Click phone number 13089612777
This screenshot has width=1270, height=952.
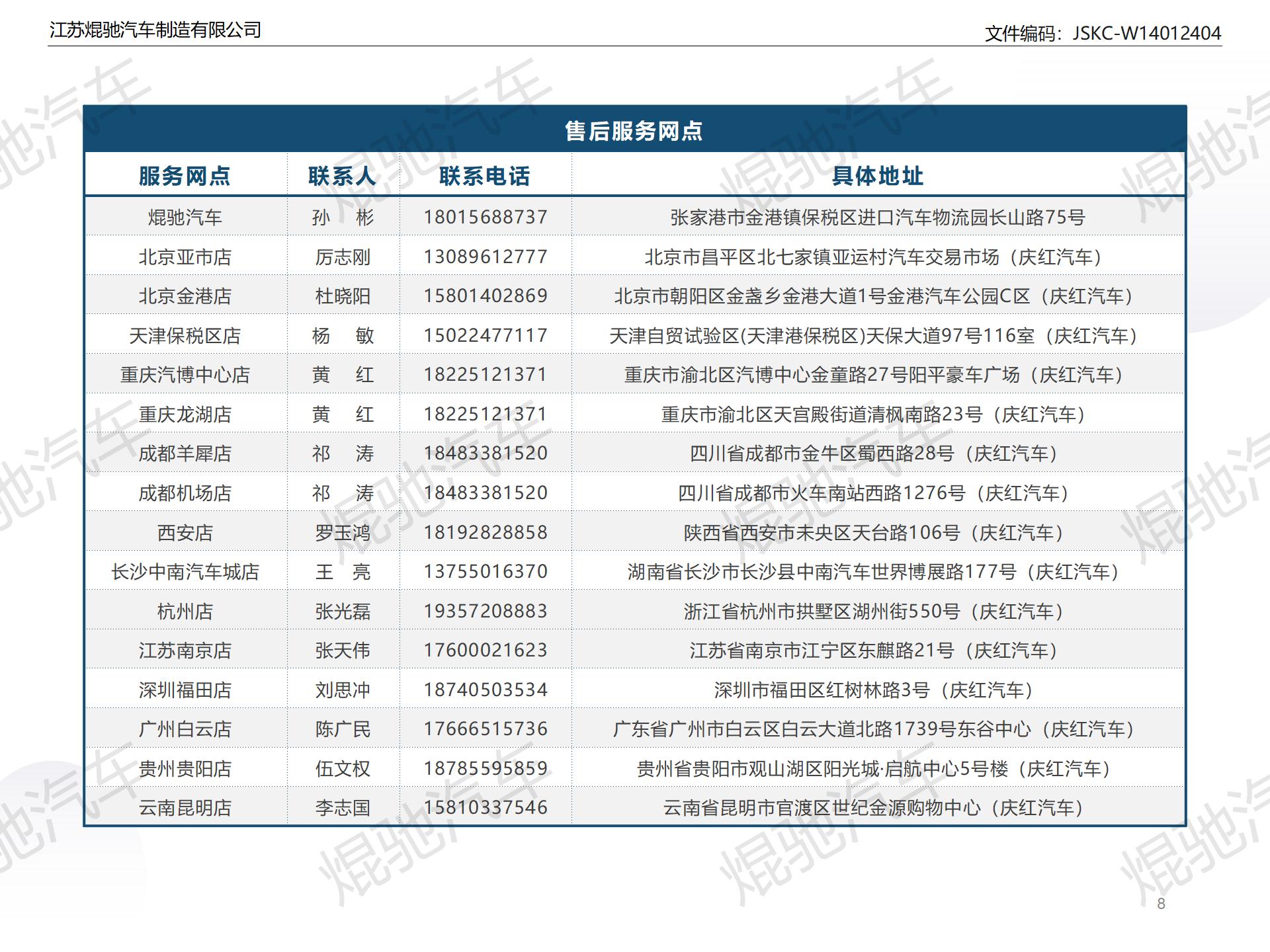486,257
